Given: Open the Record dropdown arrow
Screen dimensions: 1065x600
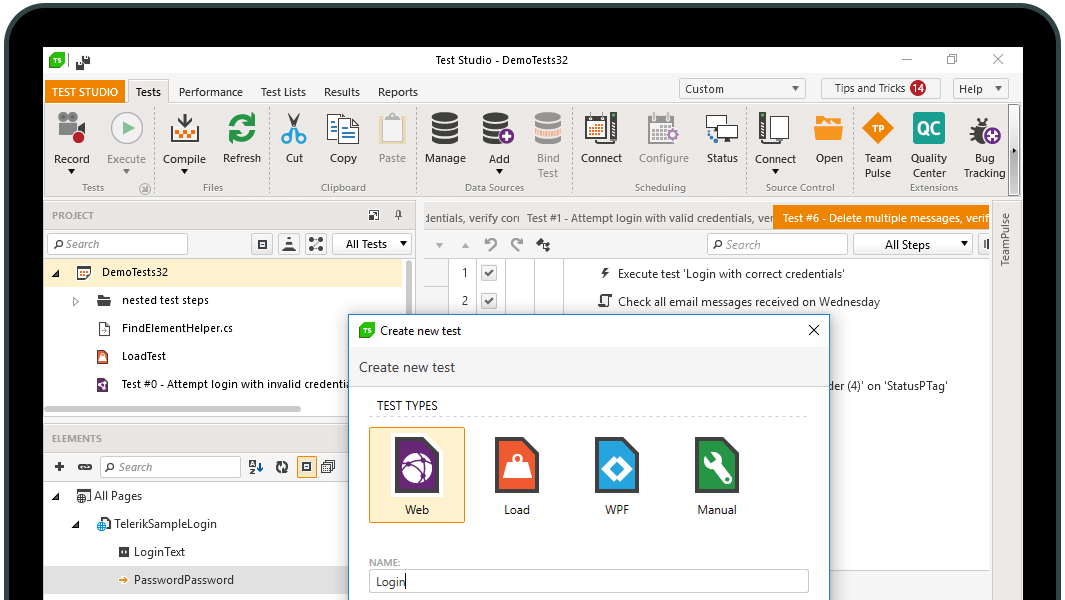Looking at the screenshot, I should coord(71,172).
